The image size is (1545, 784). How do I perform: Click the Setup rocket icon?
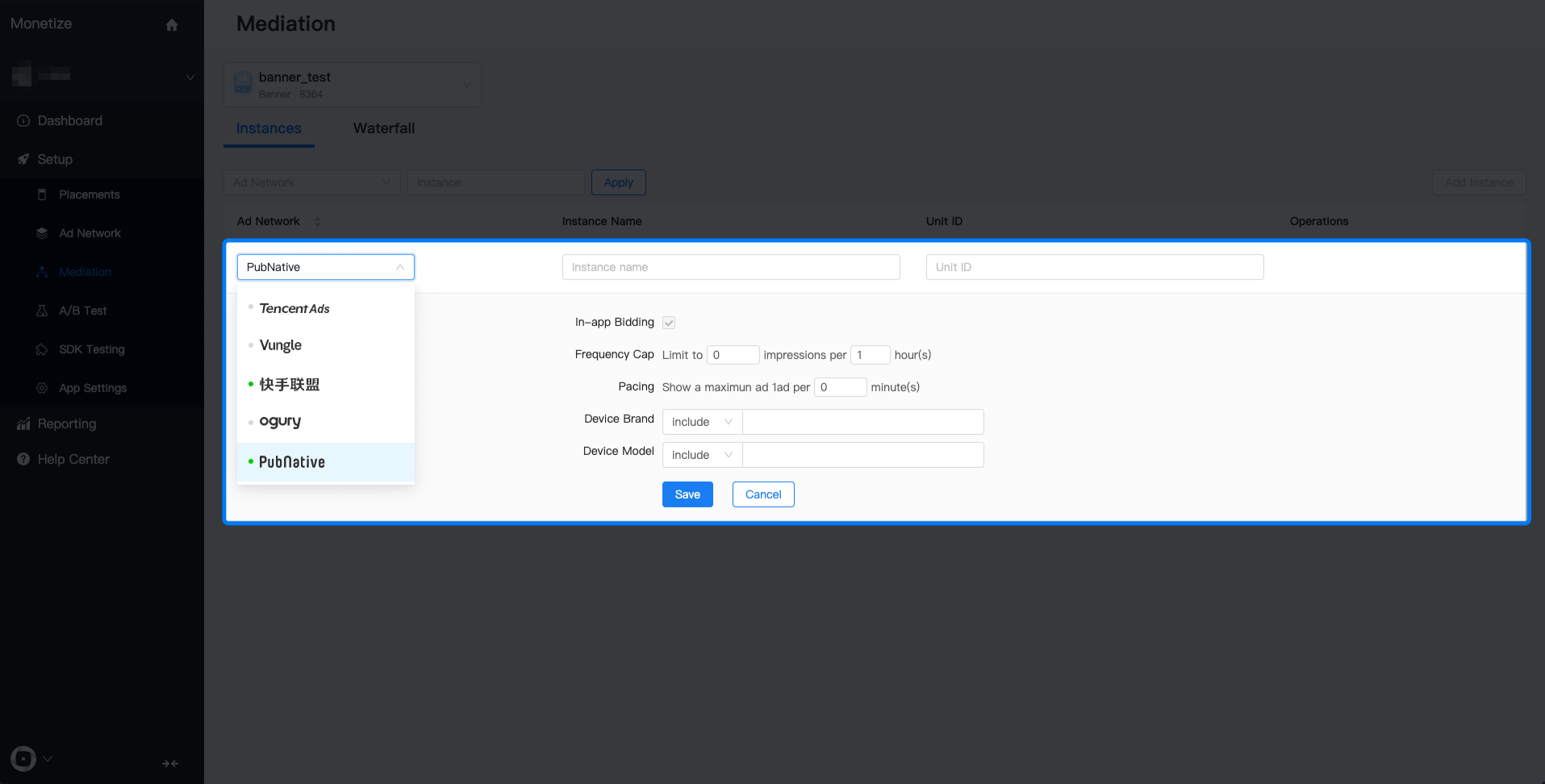point(23,159)
